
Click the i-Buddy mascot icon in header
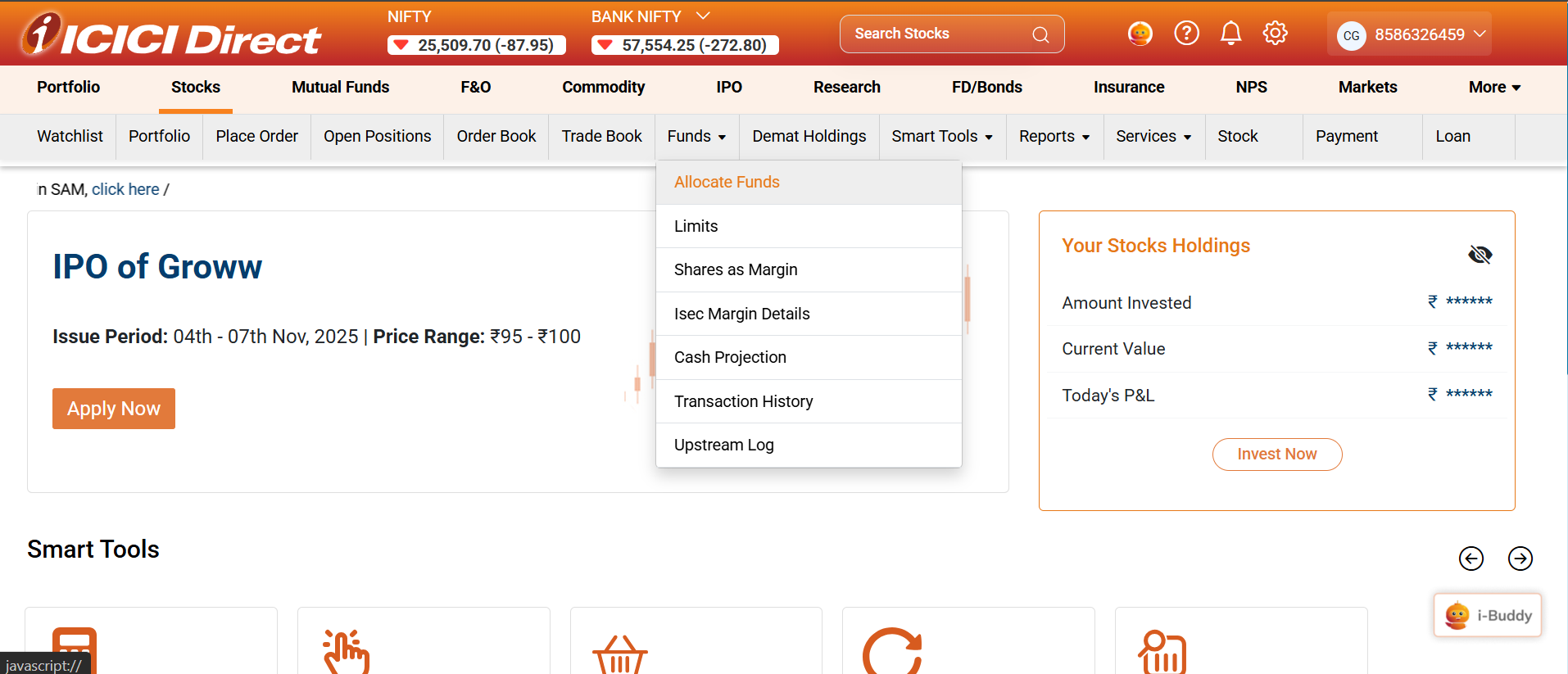[1140, 34]
